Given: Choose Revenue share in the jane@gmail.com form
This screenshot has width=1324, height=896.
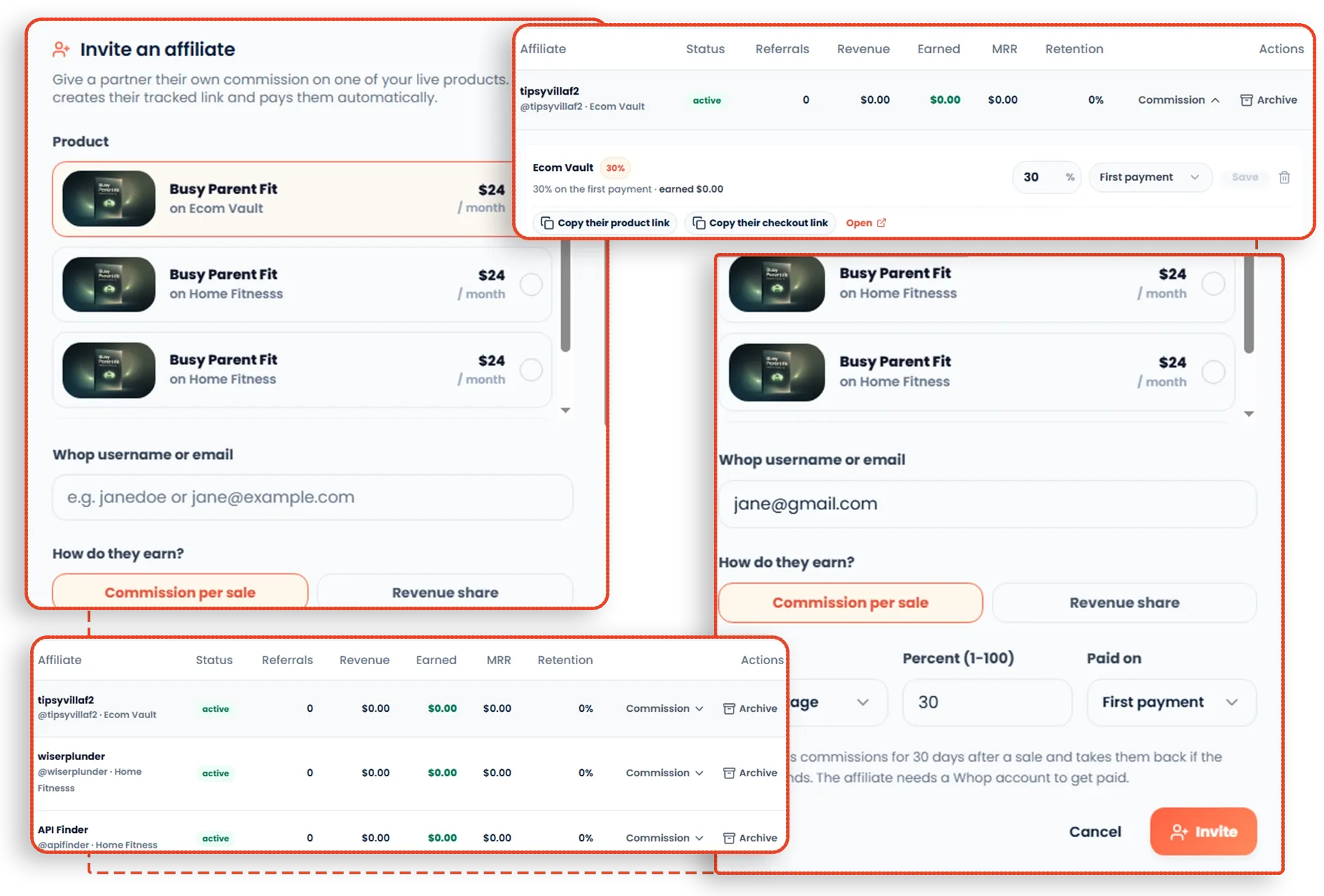Looking at the screenshot, I should [x=1124, y=602].
